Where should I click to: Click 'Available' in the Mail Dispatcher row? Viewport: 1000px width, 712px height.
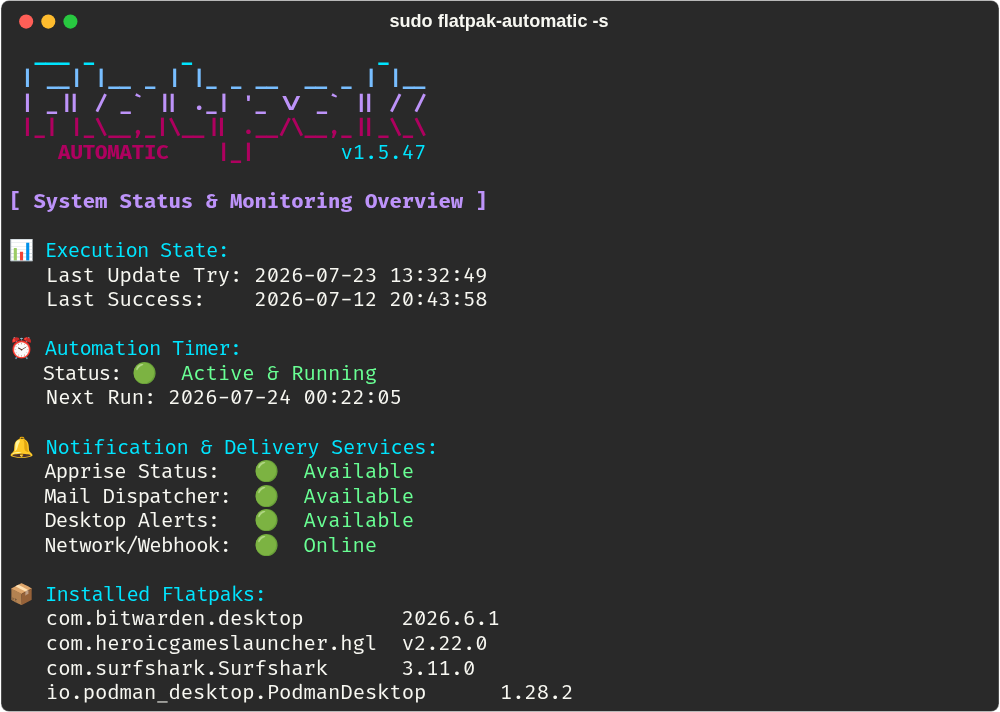(x=358, y=496)
